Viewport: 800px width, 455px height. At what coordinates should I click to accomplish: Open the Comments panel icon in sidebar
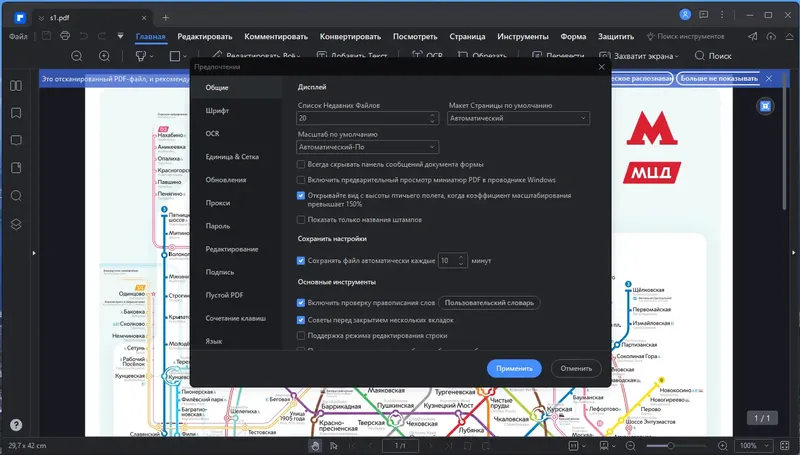tap(16, 140)
